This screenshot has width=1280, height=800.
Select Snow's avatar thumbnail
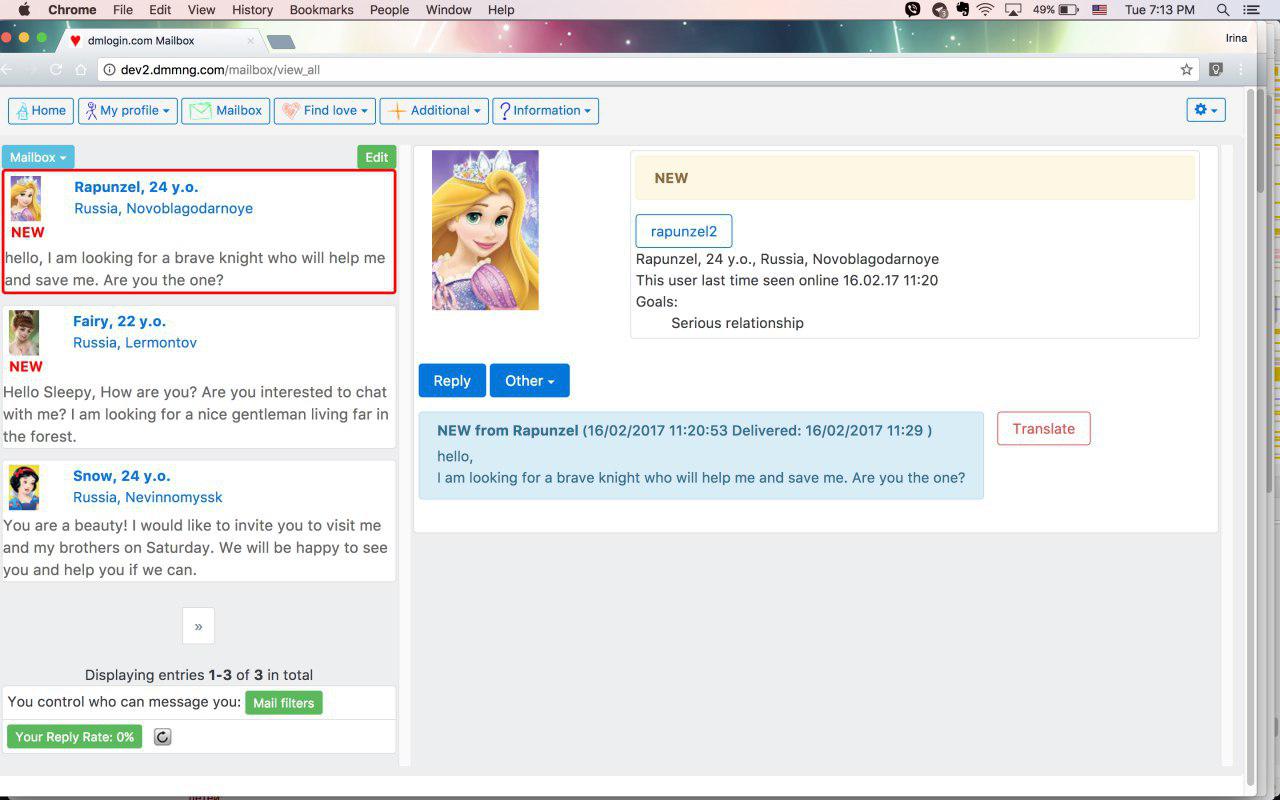click(x=24, y=488)
